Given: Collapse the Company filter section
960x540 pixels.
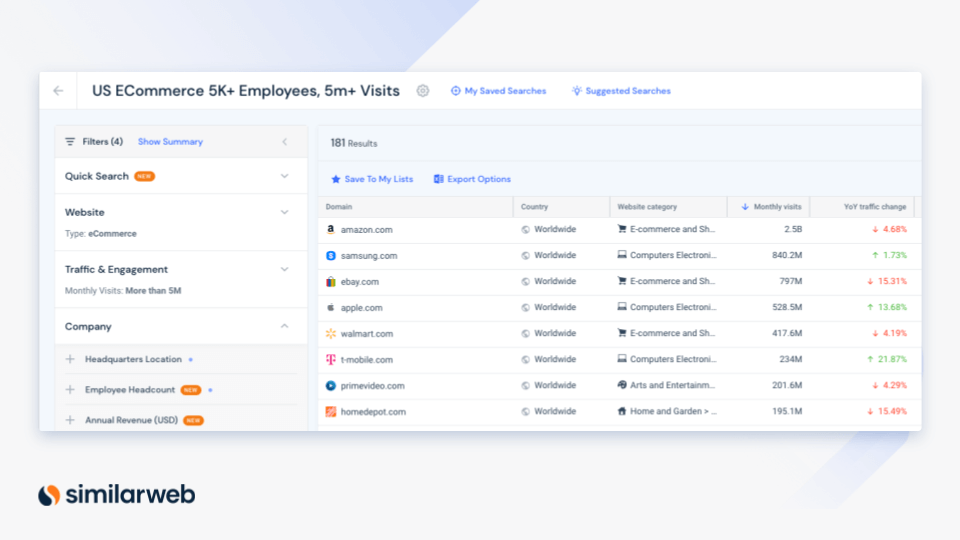Looking at the screenshot, I should click(285, 326).
